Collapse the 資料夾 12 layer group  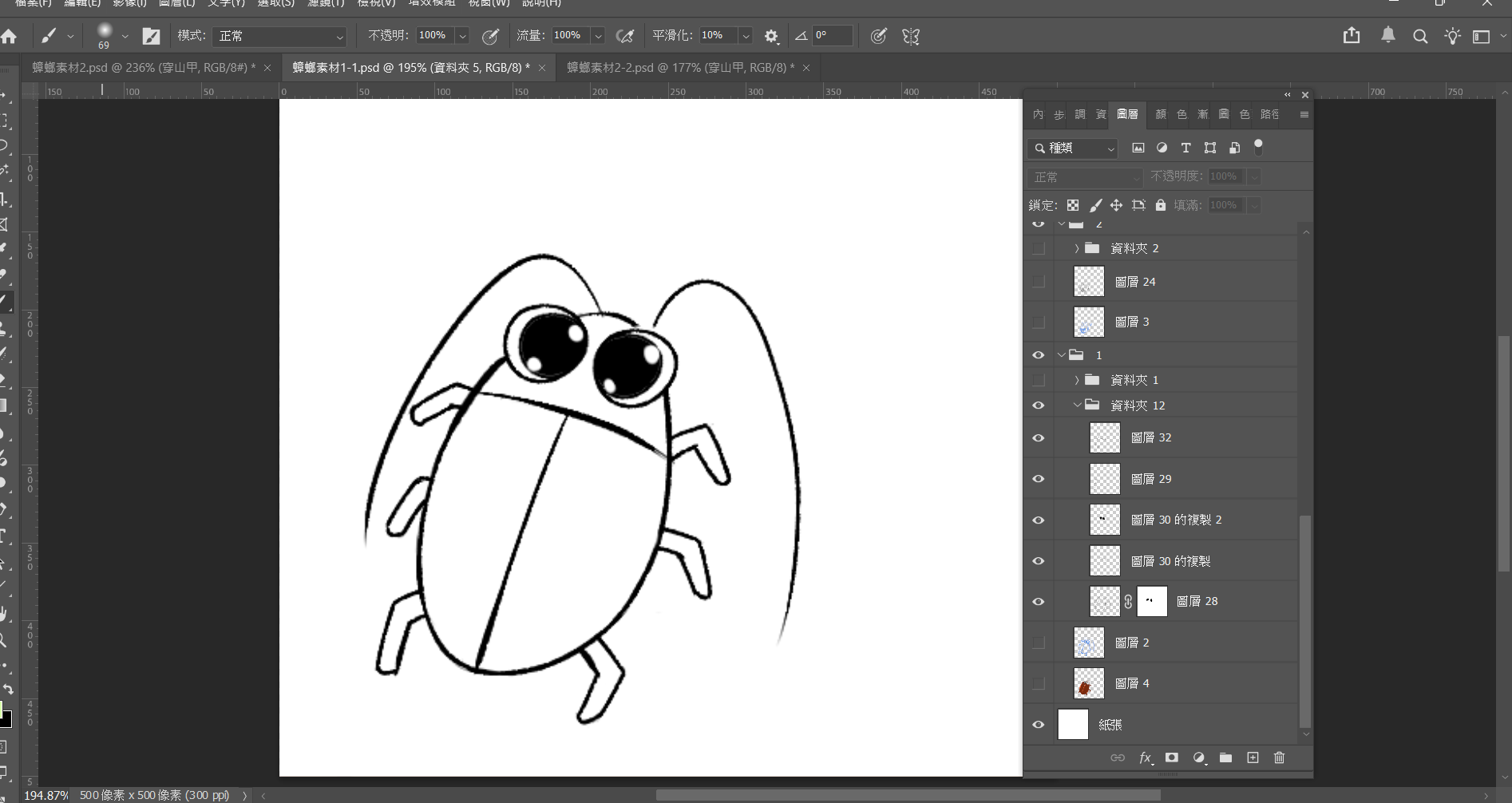(1077, 405)
